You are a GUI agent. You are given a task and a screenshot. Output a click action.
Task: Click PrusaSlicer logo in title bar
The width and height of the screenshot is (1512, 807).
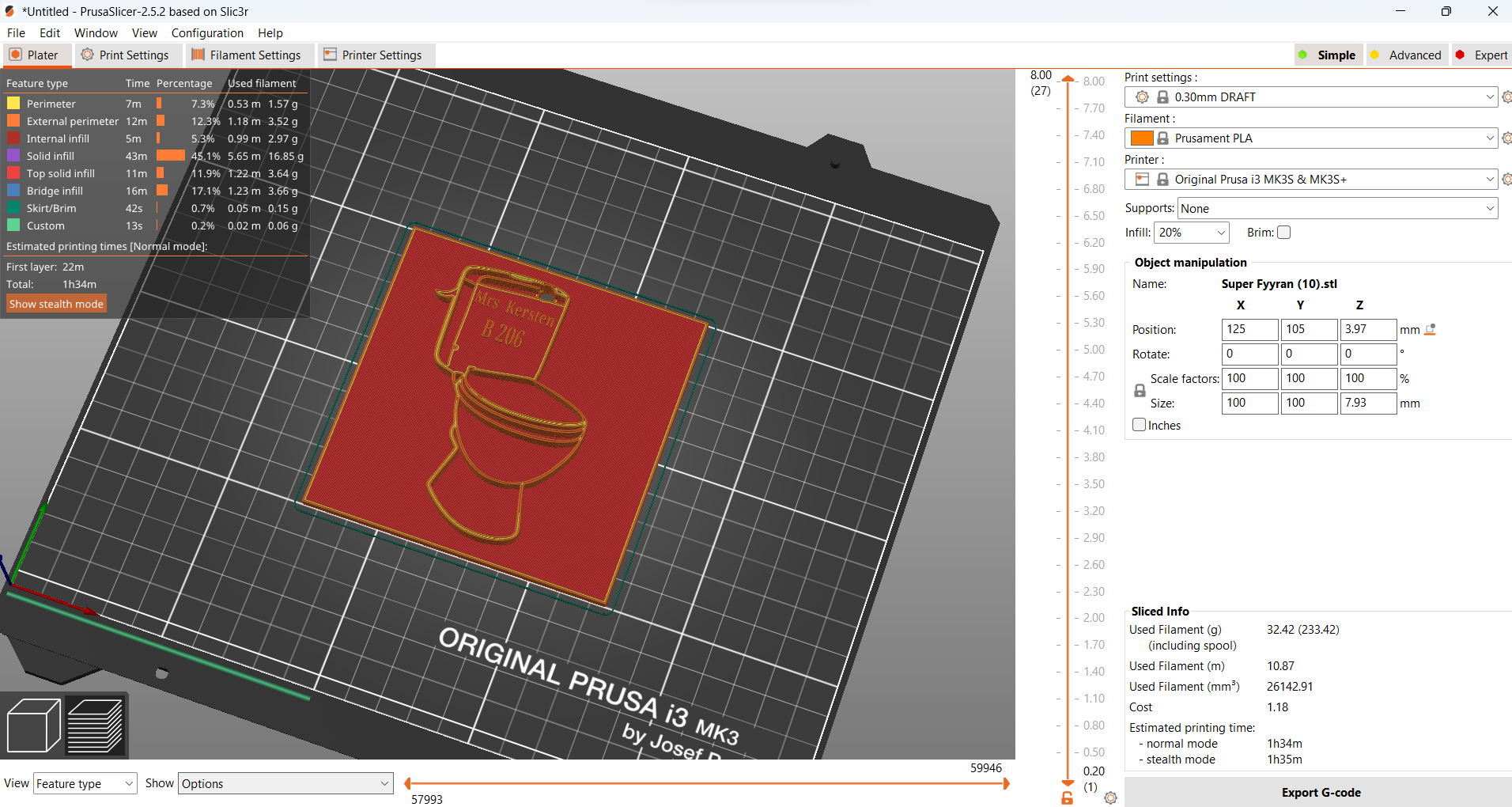point(10,11)
